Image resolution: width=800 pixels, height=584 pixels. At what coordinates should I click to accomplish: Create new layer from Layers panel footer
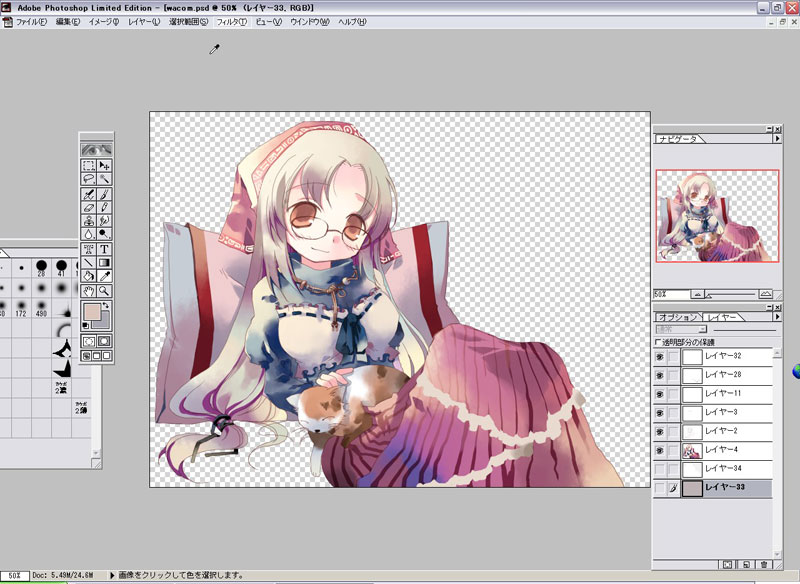[x=746, y=565]
